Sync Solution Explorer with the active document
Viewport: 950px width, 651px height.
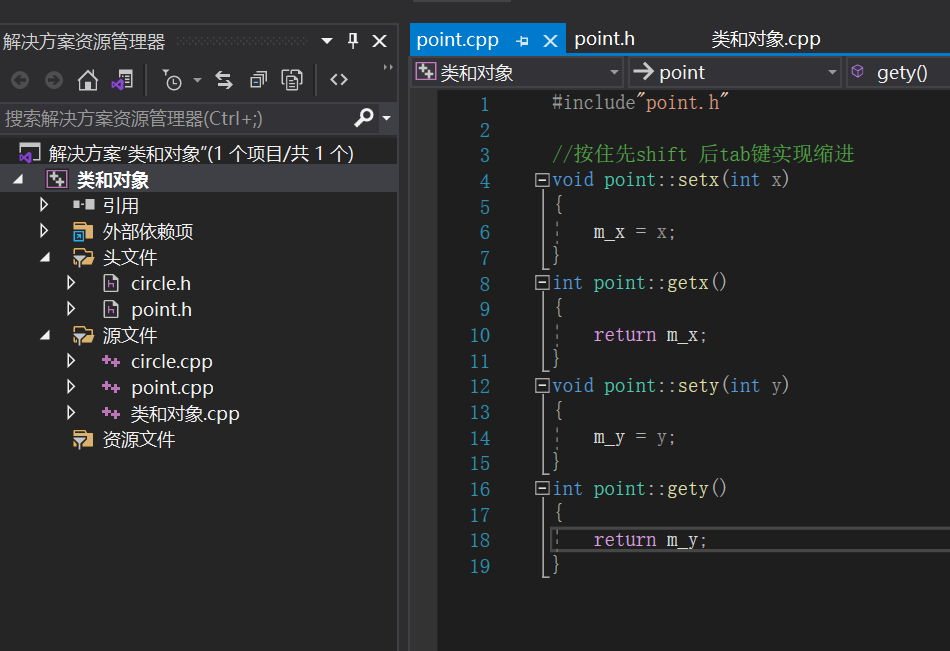click(x=224, y=79)
